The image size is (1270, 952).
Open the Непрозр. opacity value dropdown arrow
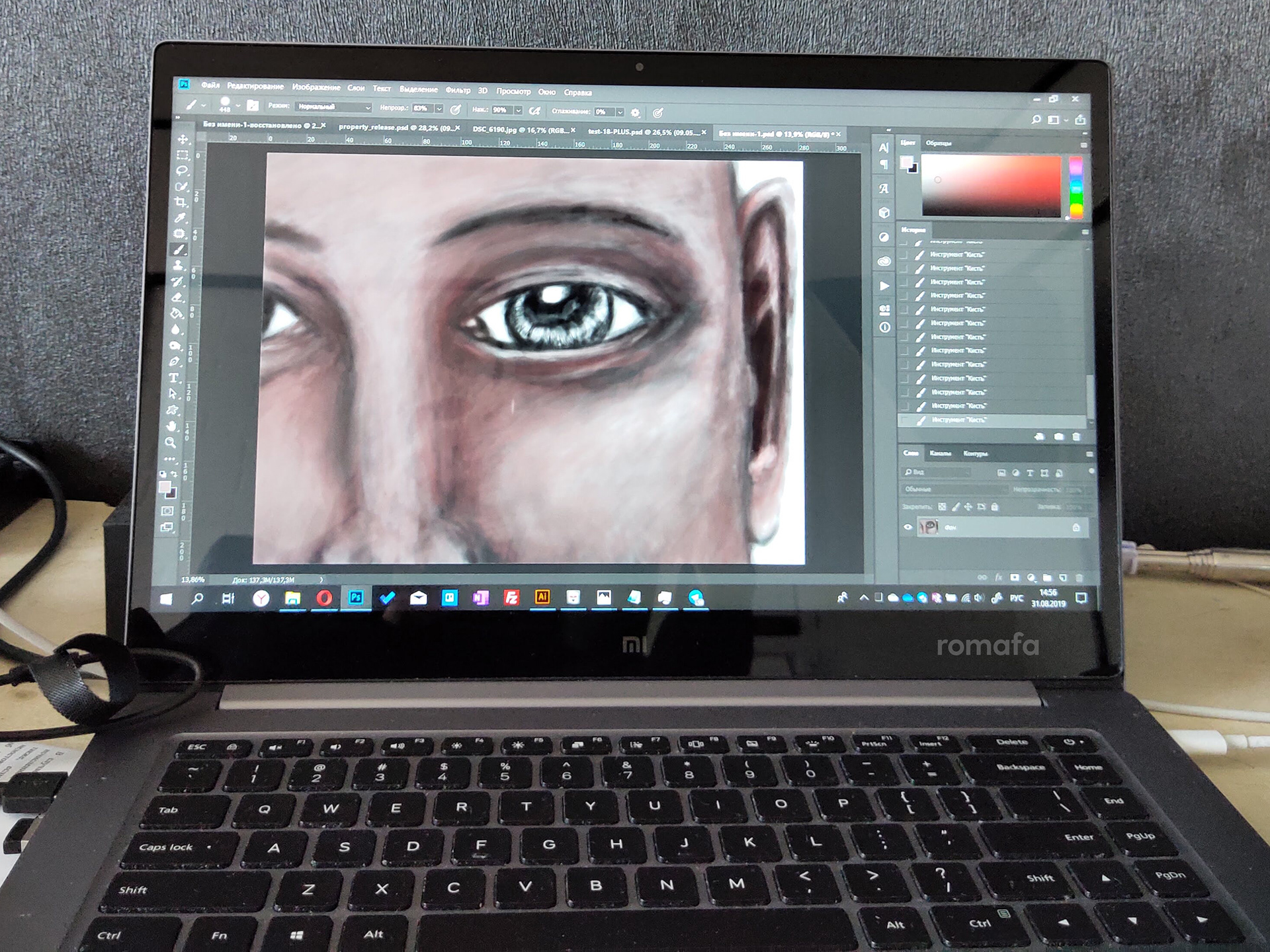point(439,108)
